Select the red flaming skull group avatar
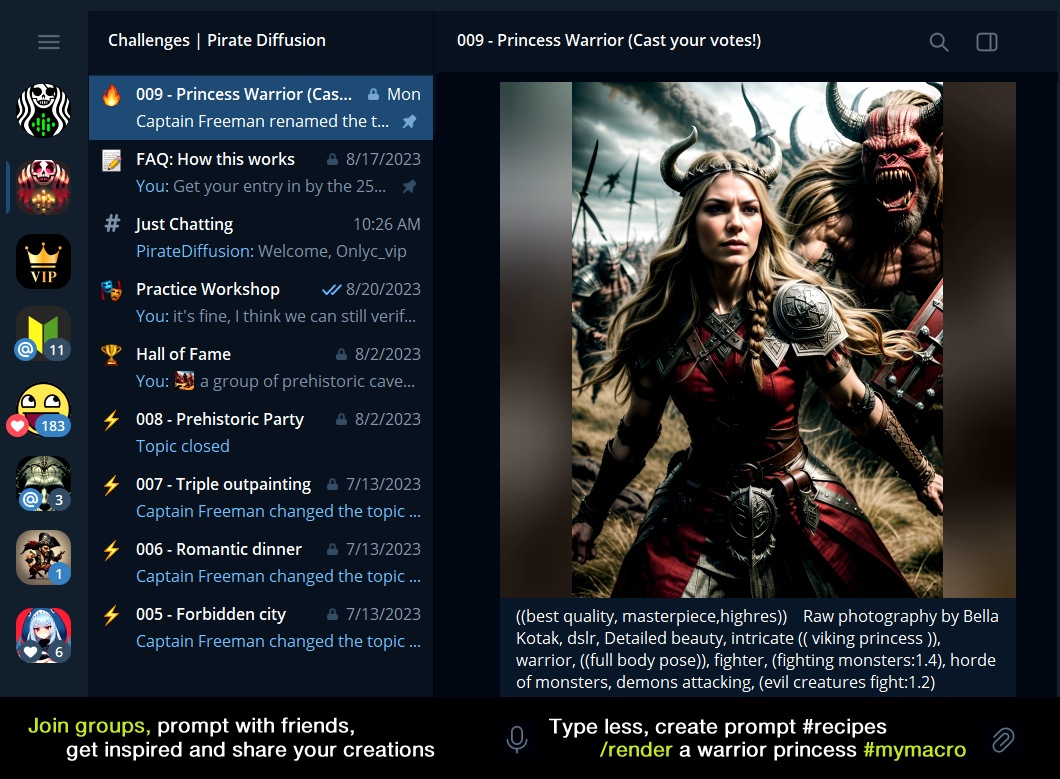This screenshot has height=779, width=1060. click(43, 187)
